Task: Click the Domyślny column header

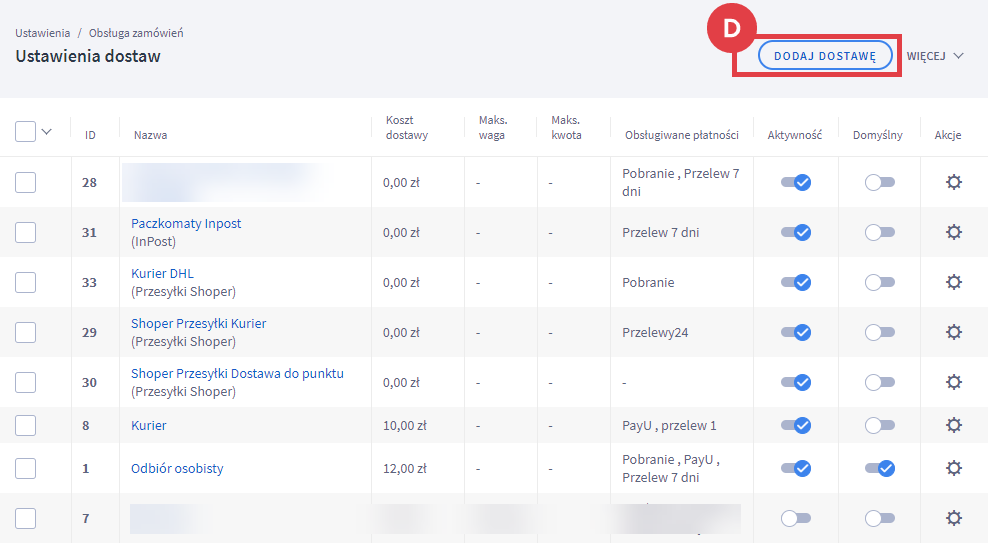Action: [x=878, y=135]
